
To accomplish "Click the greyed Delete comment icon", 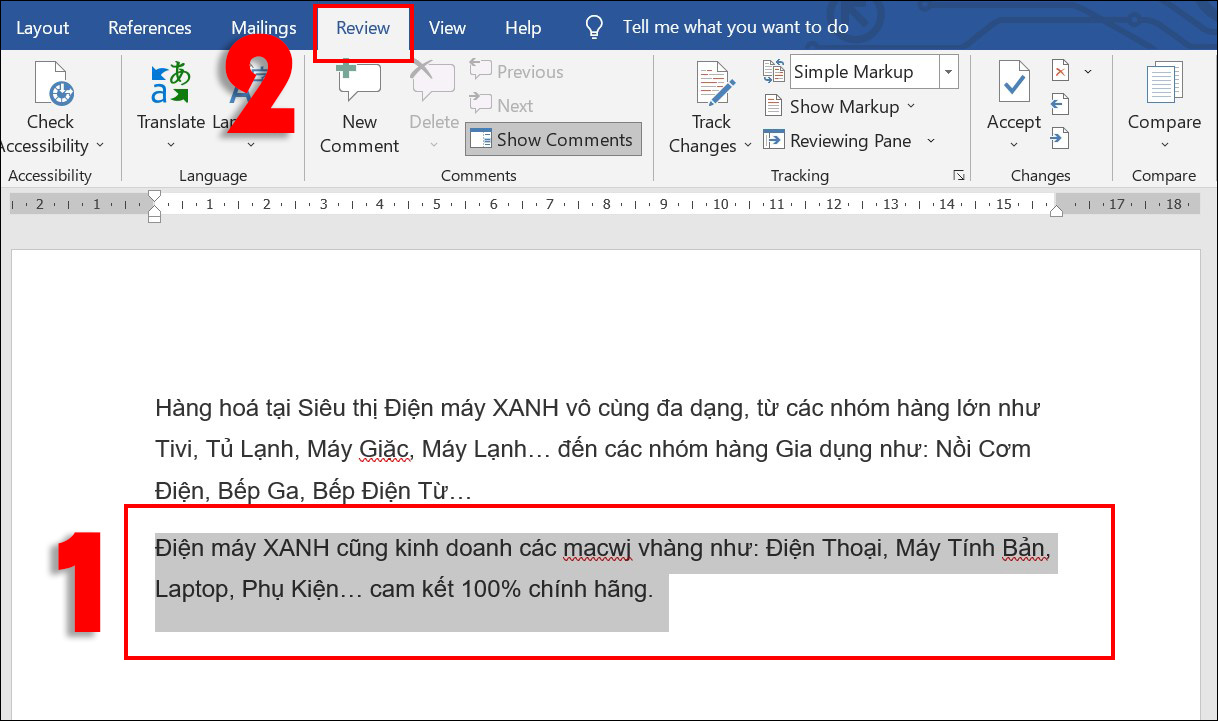I will click(x=433, y=82).
